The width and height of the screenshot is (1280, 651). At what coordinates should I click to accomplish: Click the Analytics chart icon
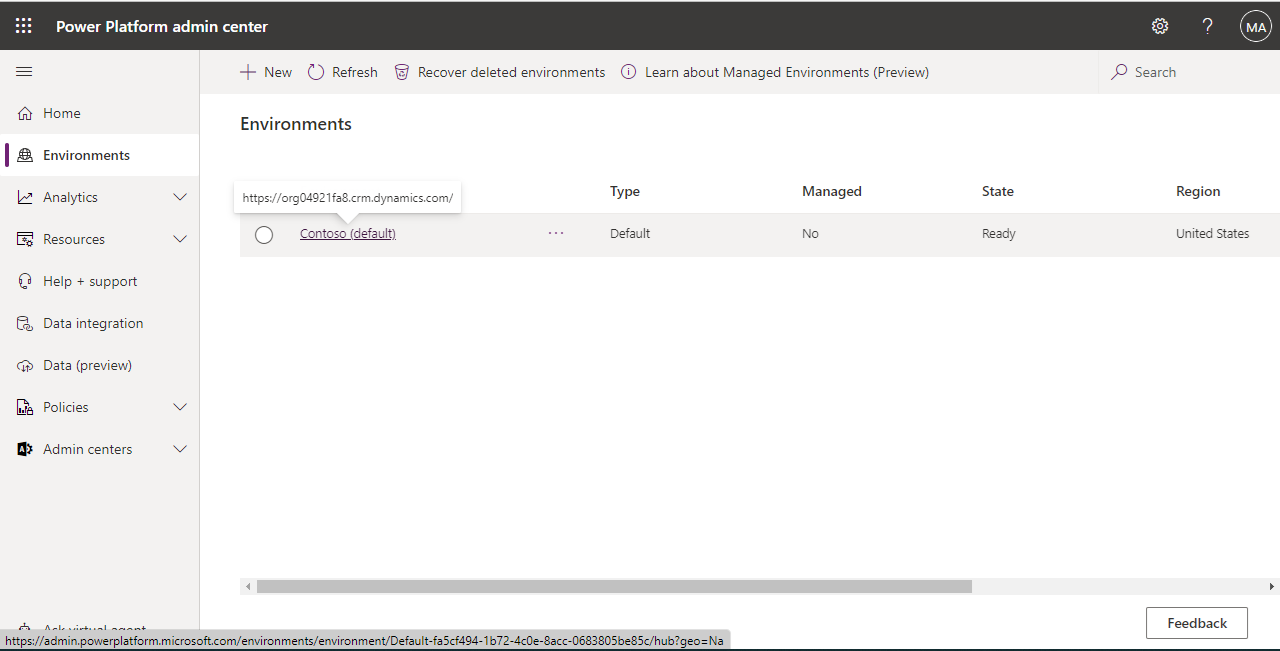click(x=25, y=197)
